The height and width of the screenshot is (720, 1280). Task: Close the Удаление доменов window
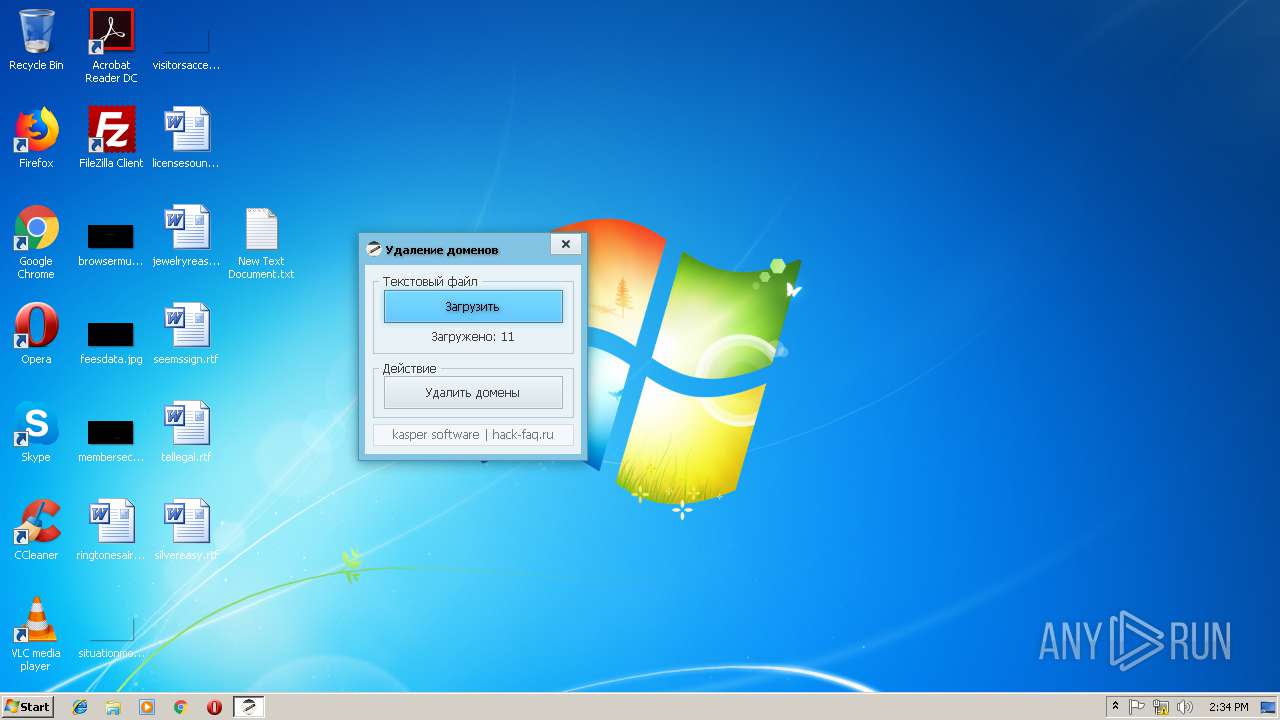click(565, 244)
